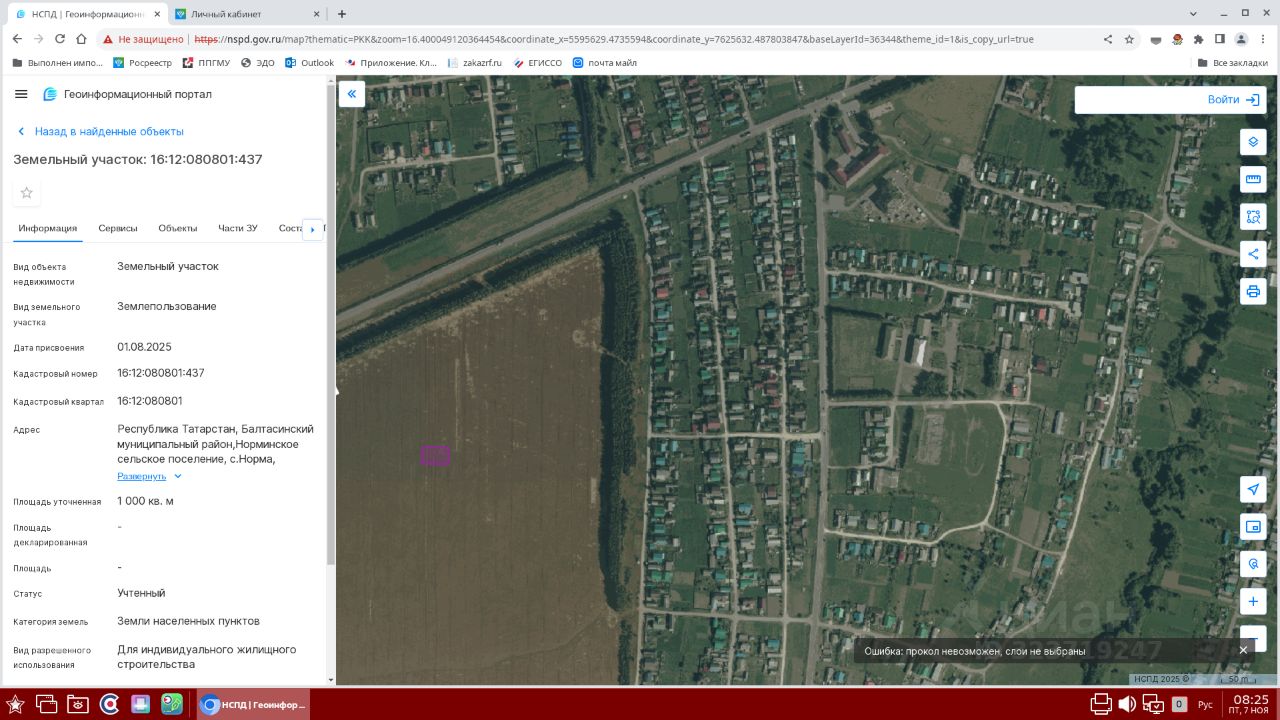The height and width of the screenshot is (720, 1280).
Task: Share the current map view
Action: click(x=1253, y=253)
